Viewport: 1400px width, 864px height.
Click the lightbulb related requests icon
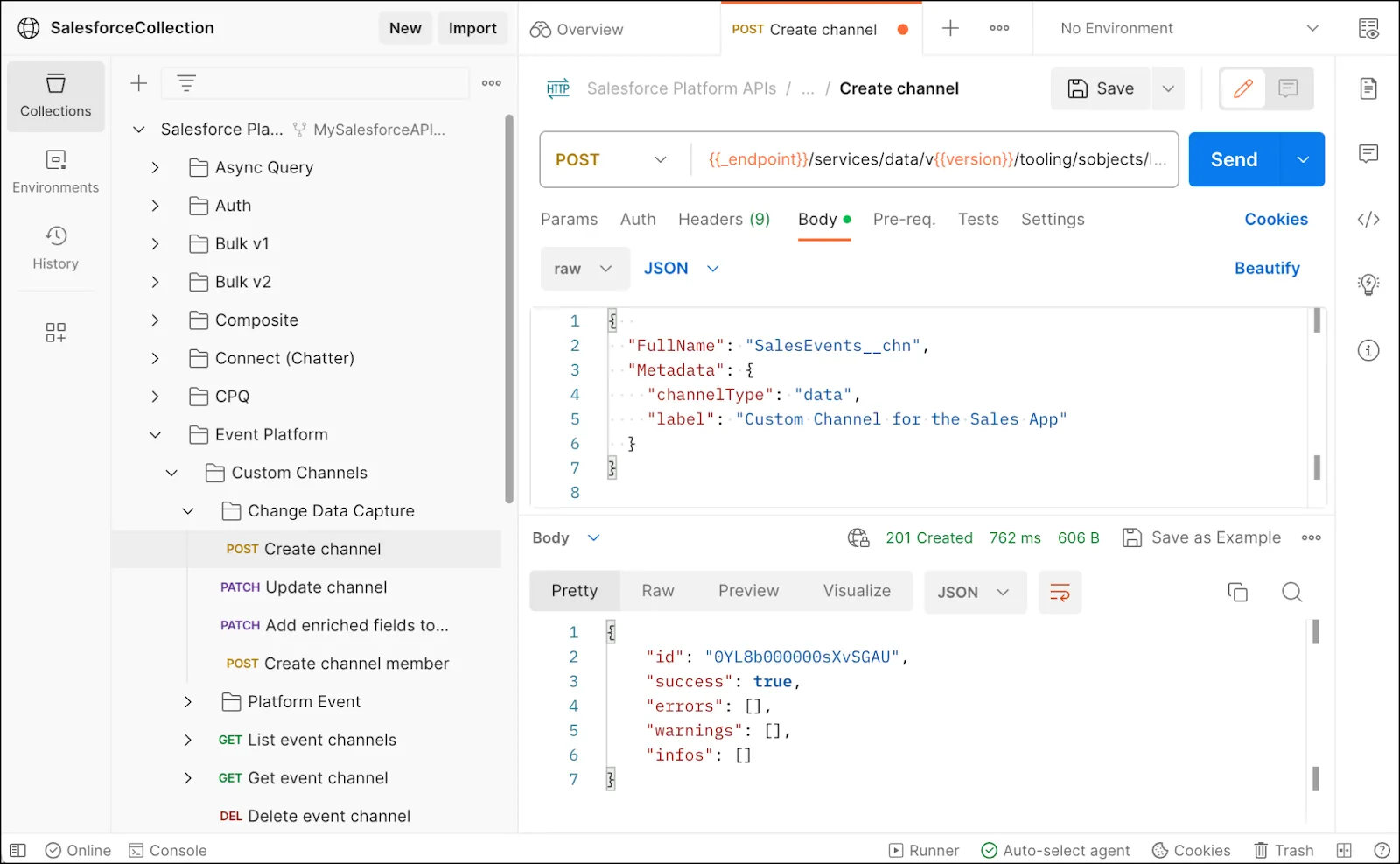point(1368,284)
